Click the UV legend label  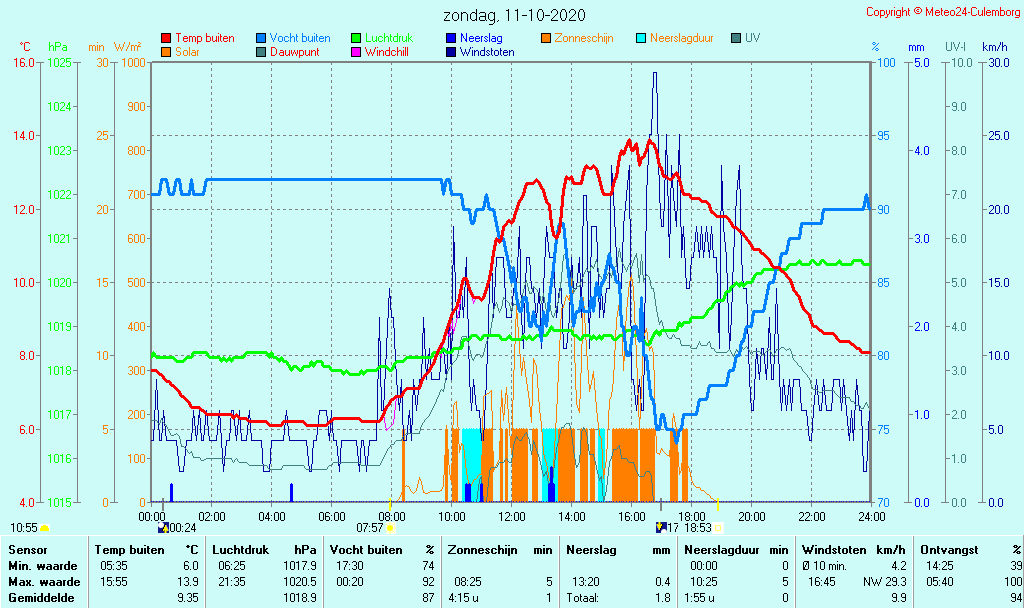(752, 38)
